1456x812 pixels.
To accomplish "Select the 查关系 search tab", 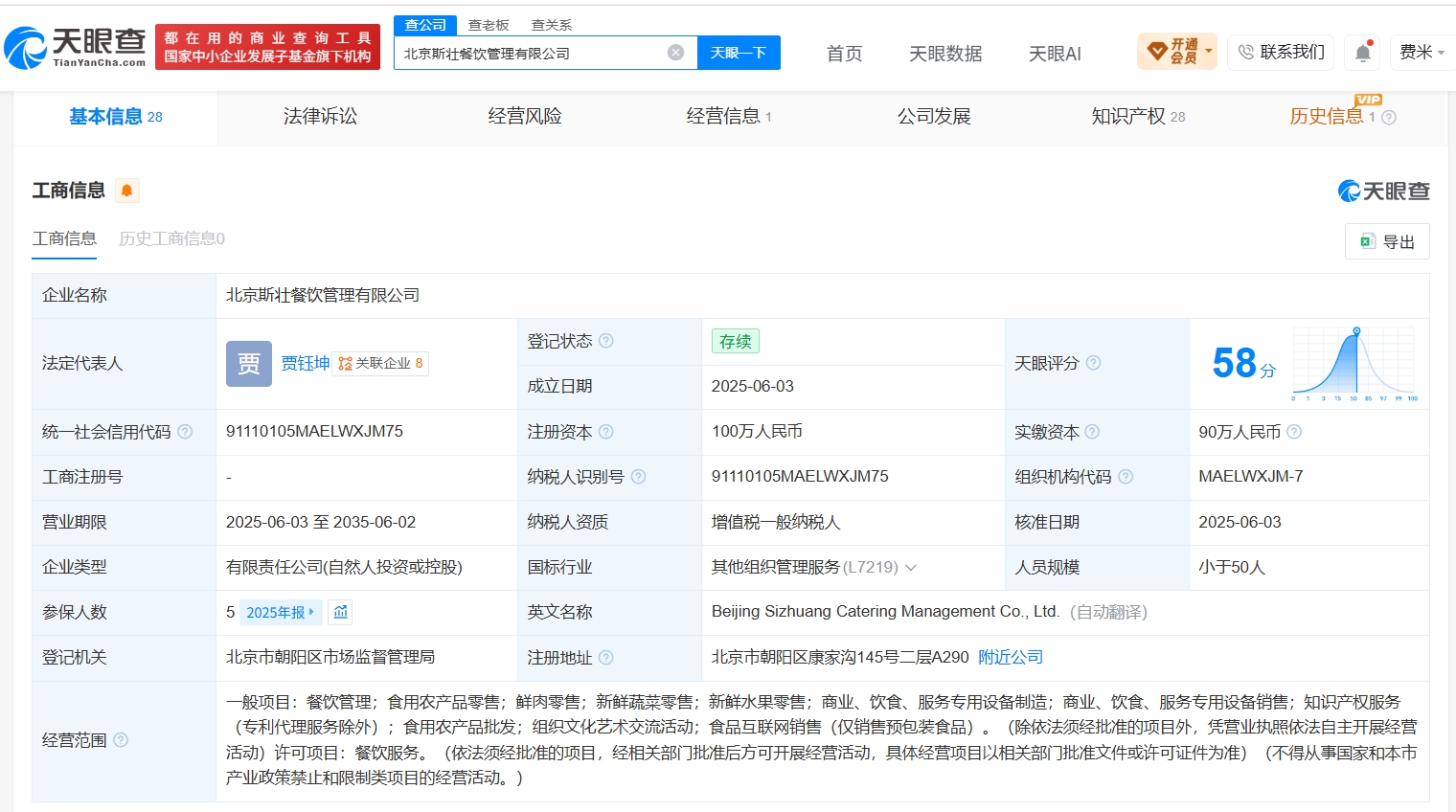I will click(552, 25).
